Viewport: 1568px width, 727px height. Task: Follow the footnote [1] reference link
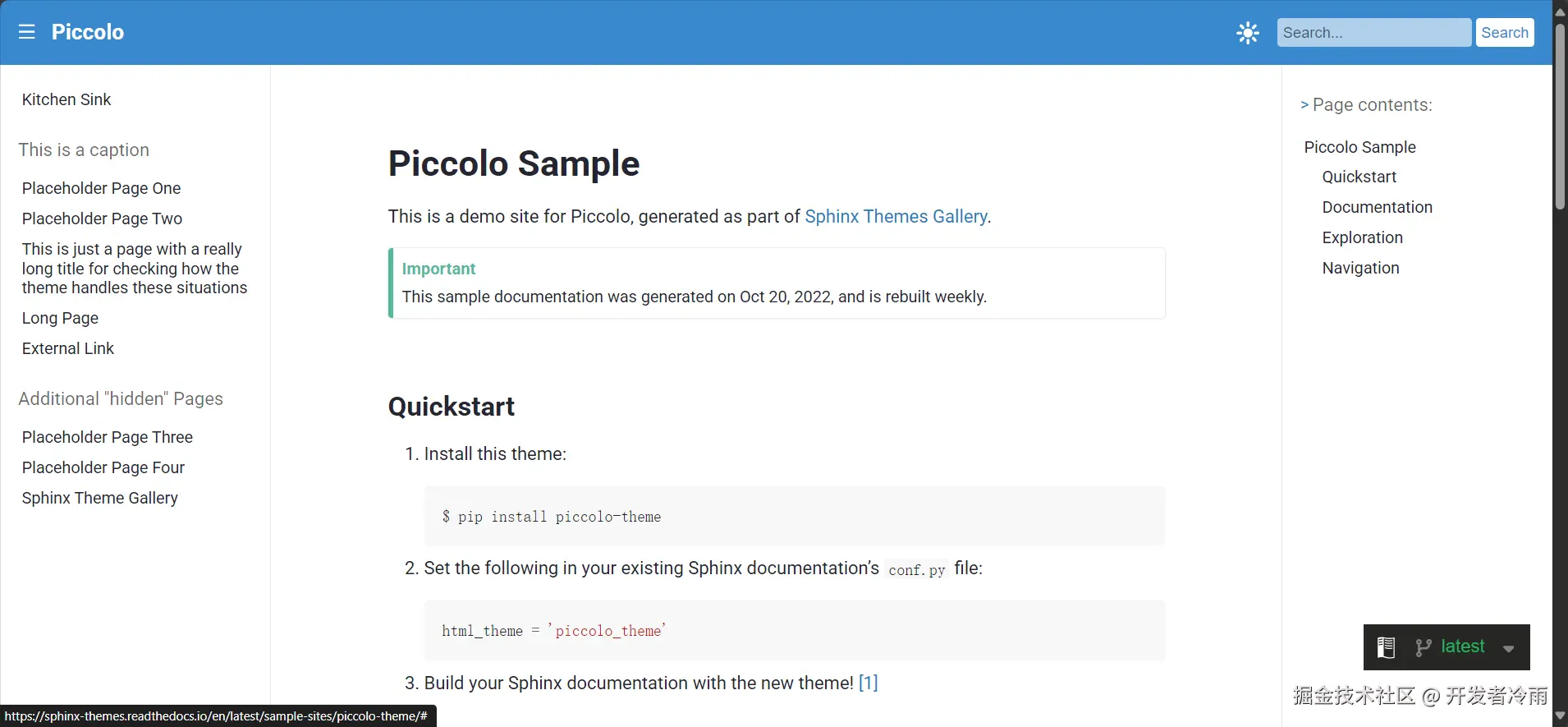tap(868, 683)
